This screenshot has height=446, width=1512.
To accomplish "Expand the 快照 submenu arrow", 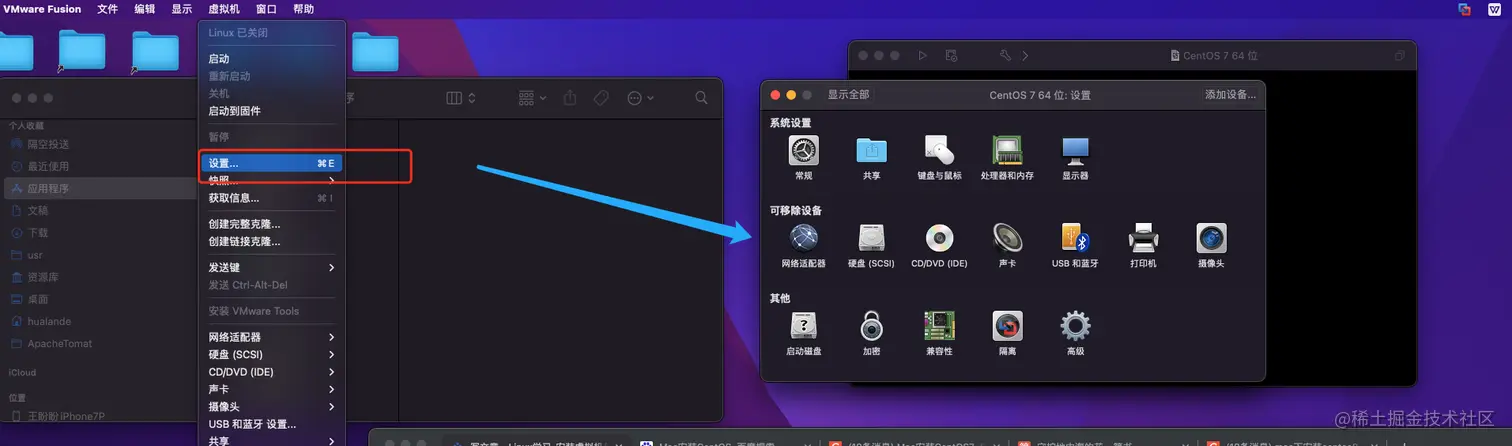I will 332,180.
